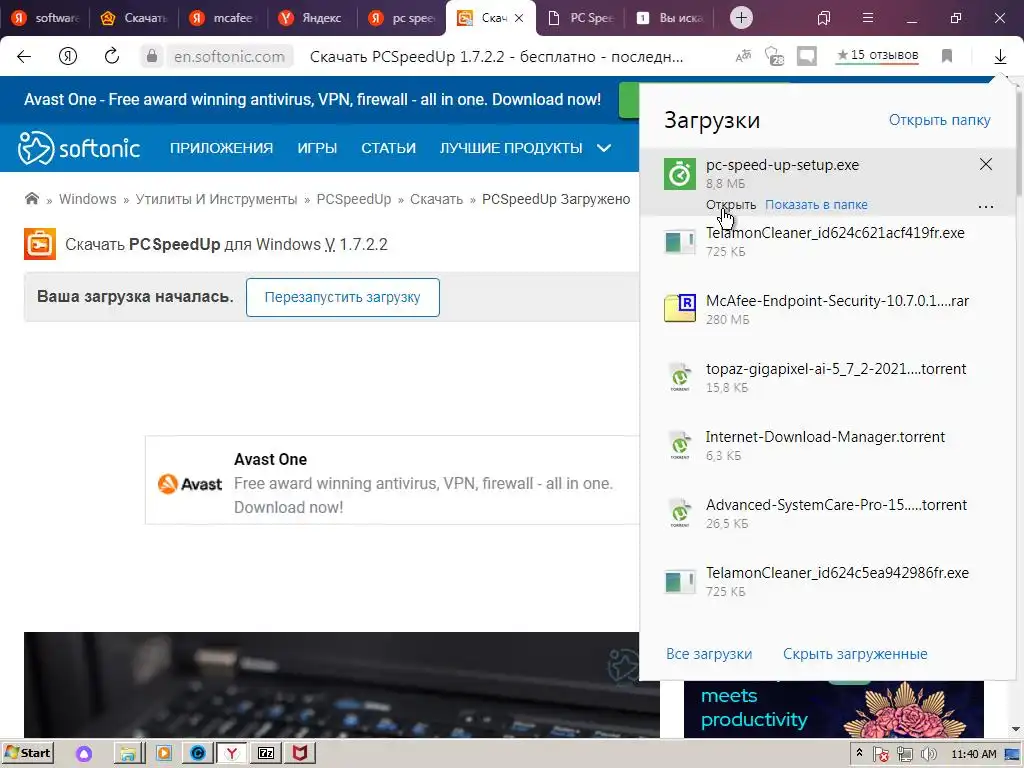Open File Explorer from the taskbar
Viewport: 1024px width, 768px height.
pos(128,754)
